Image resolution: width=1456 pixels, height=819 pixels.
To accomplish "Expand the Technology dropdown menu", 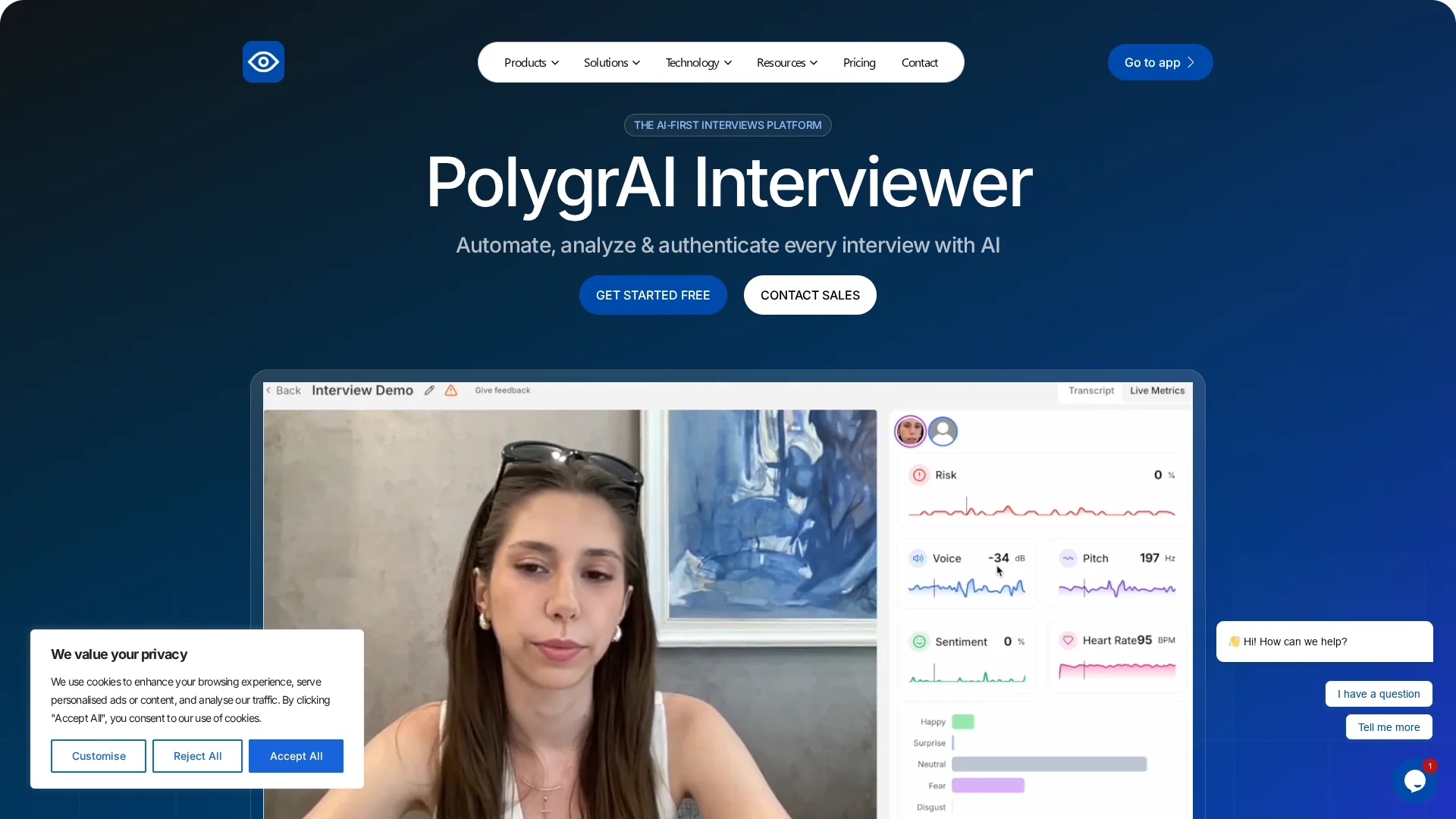I will (698, 62).
